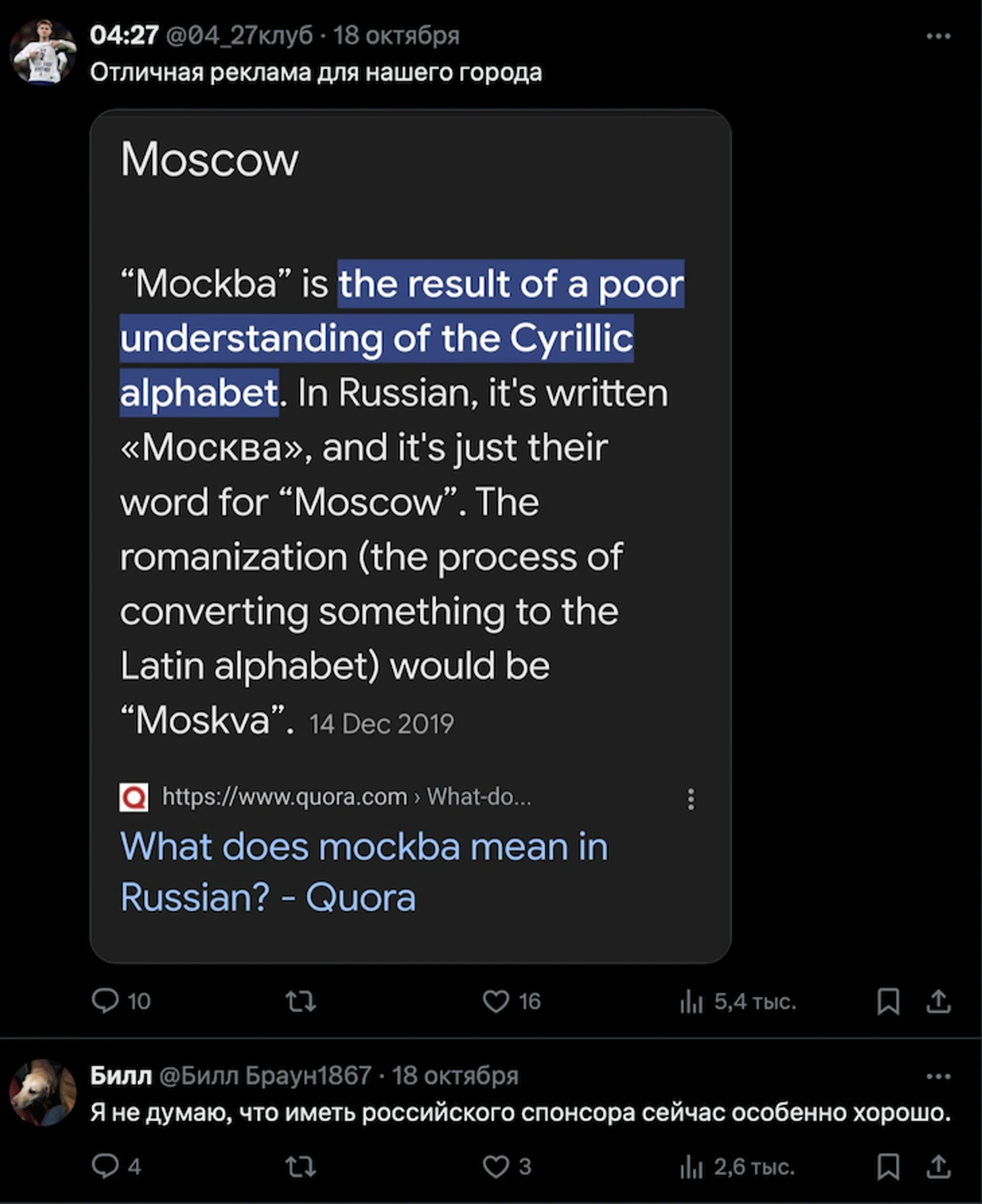Bookmark the 04:27 club post

[888, 1002]
